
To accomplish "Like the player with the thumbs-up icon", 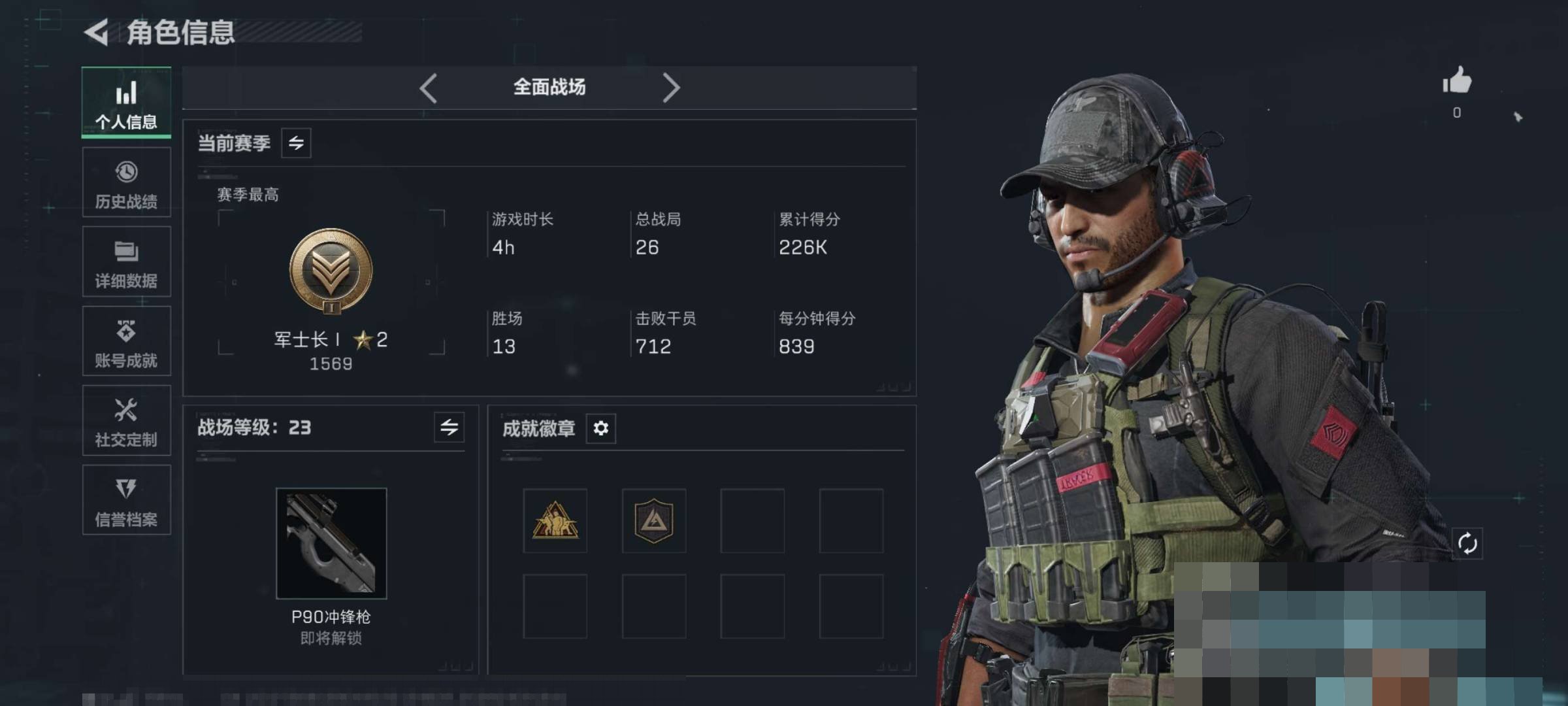I will (1457, 81).
